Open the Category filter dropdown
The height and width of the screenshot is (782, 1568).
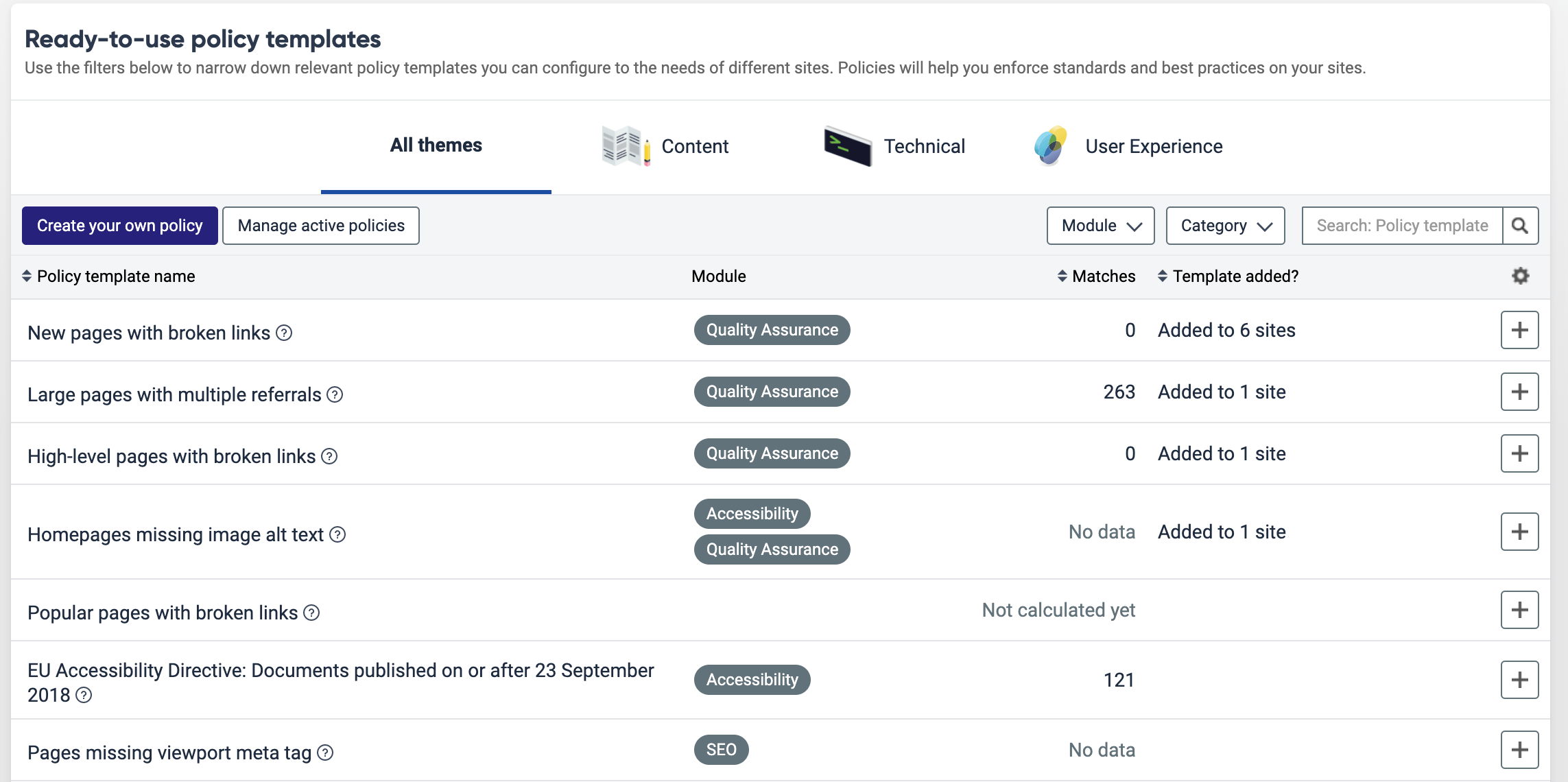(x=1225, y=226)
